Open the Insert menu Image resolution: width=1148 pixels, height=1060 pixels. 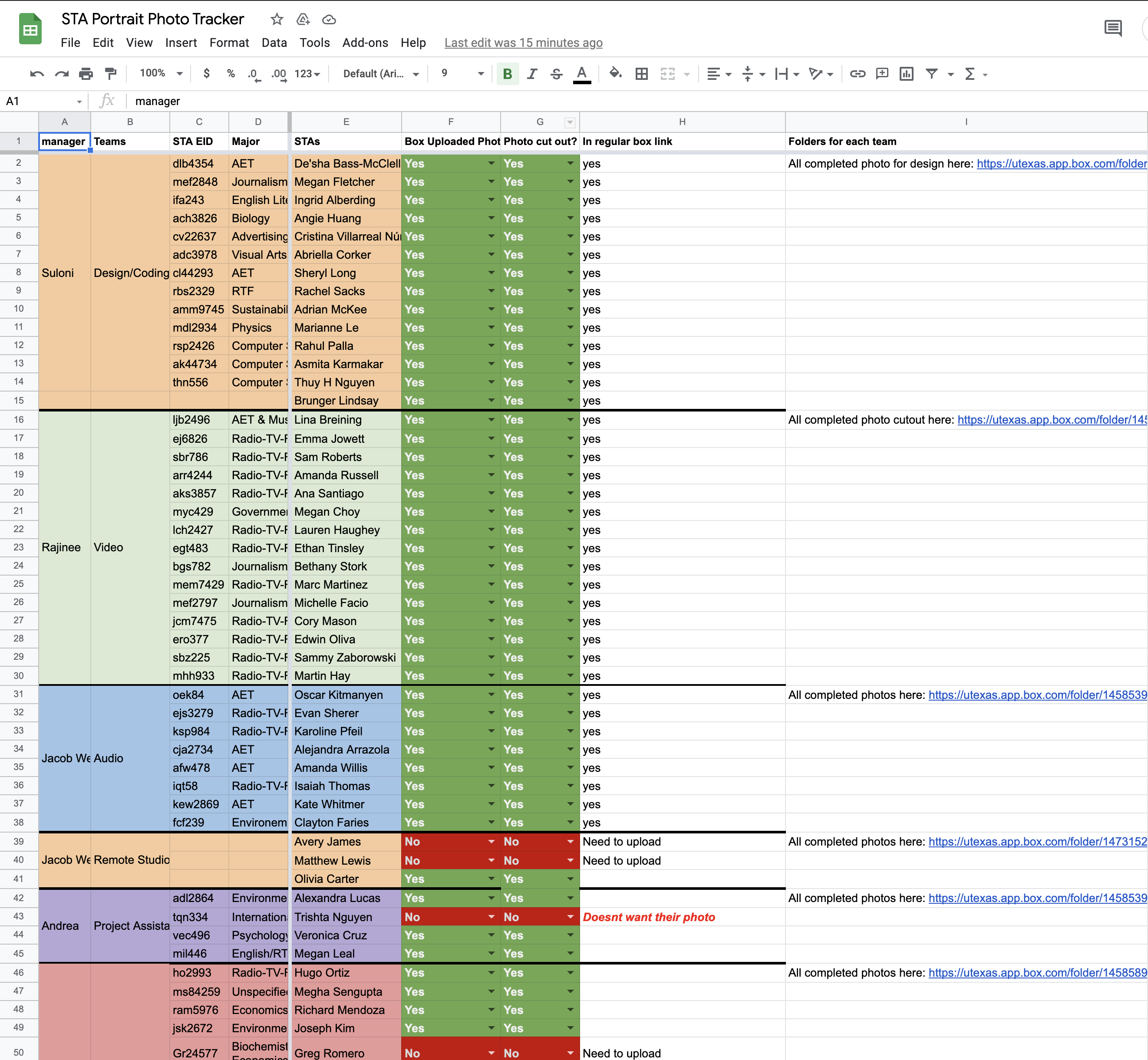click(181, 43)
